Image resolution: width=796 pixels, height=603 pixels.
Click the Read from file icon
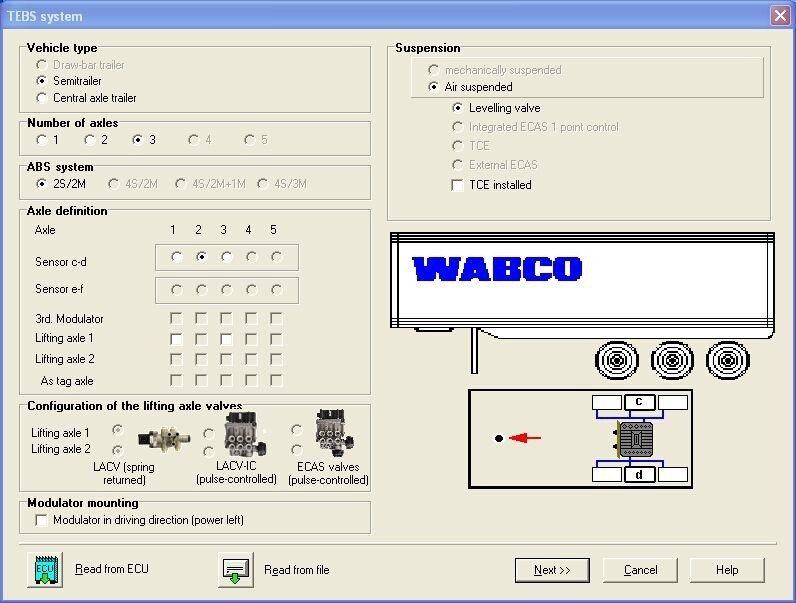pos(236,570)
